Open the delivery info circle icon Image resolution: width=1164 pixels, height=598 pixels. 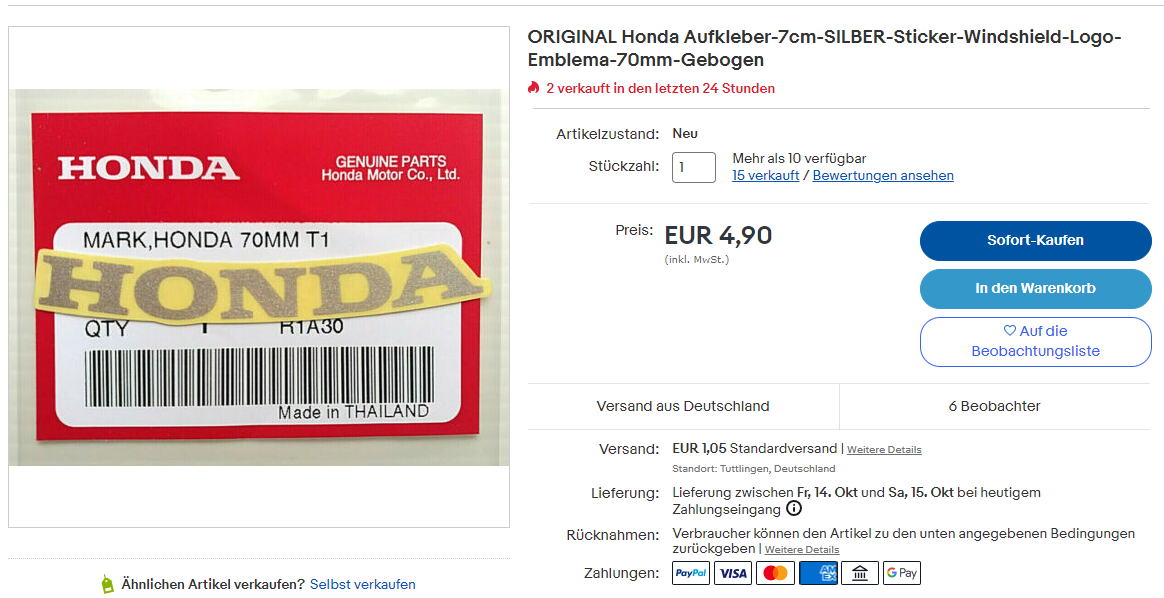(794, 509)
